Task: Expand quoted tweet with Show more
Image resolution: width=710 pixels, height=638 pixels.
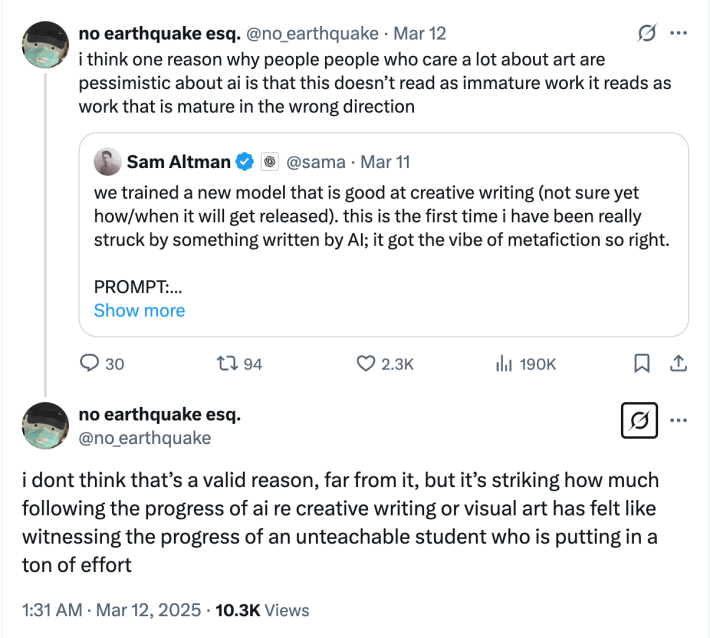Action: (139, 310)
